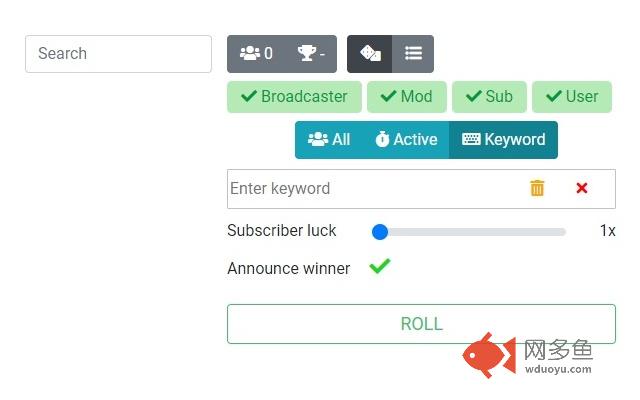Toggle the User eligibility filter
Viewport: 640px width, 400px height.
point(572,97)
